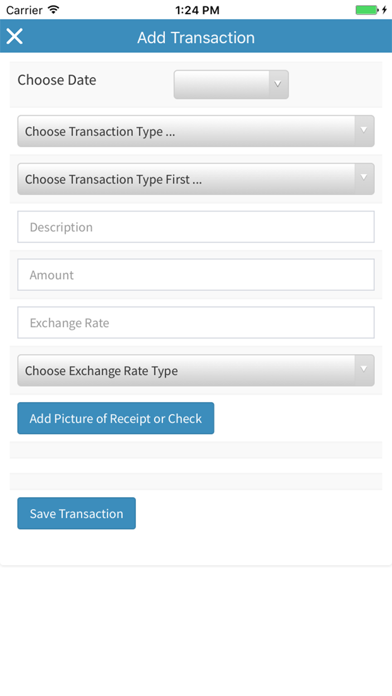Expand Choose Exchange Rate Type dropdown
Image resolution: width=392 pixels, height=696 pixels.
coord(196,370)
